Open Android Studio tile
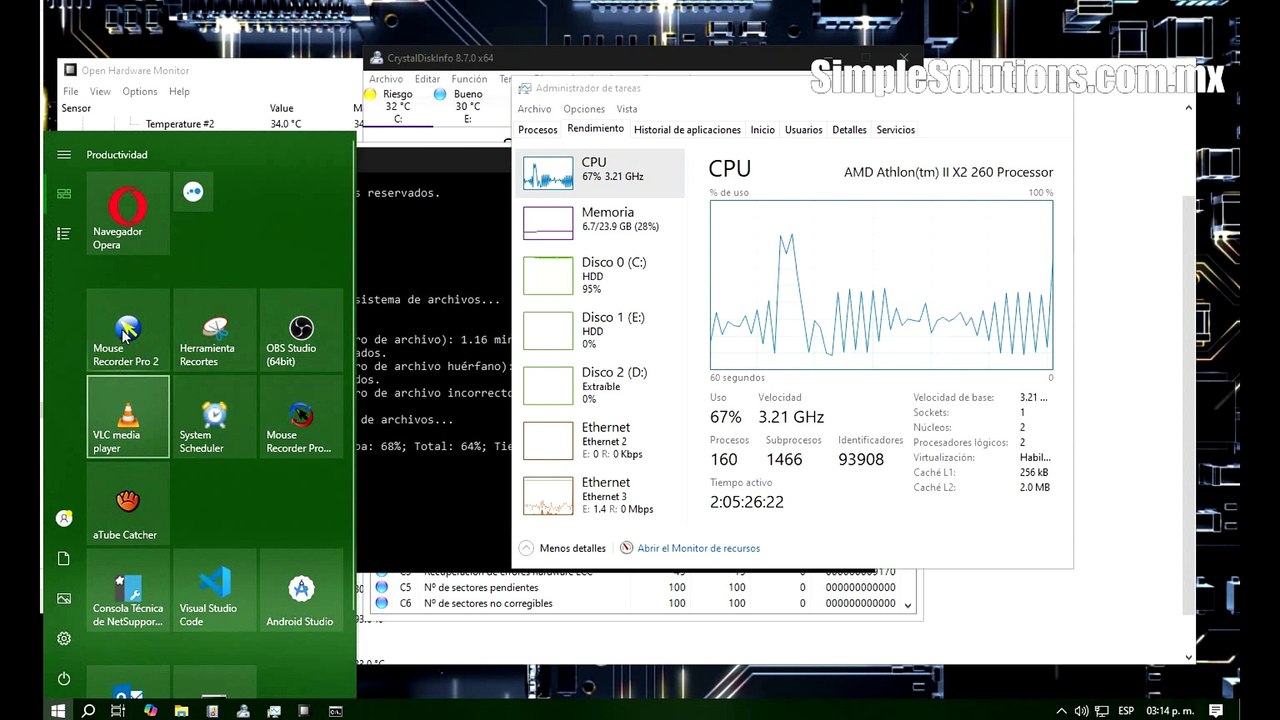 (x=301, y=590)
